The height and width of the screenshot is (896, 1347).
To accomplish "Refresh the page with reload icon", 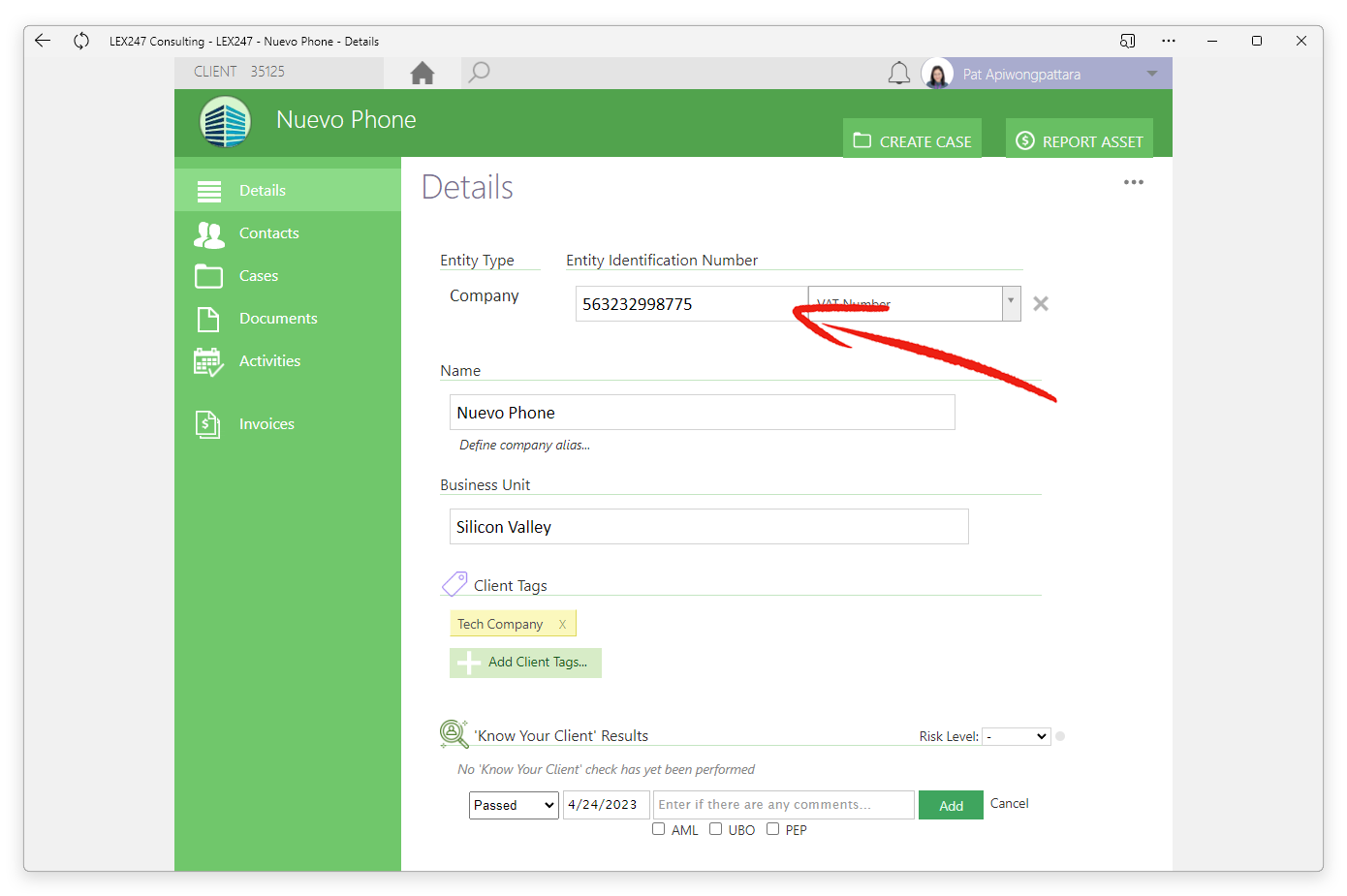I will point(81,41).
